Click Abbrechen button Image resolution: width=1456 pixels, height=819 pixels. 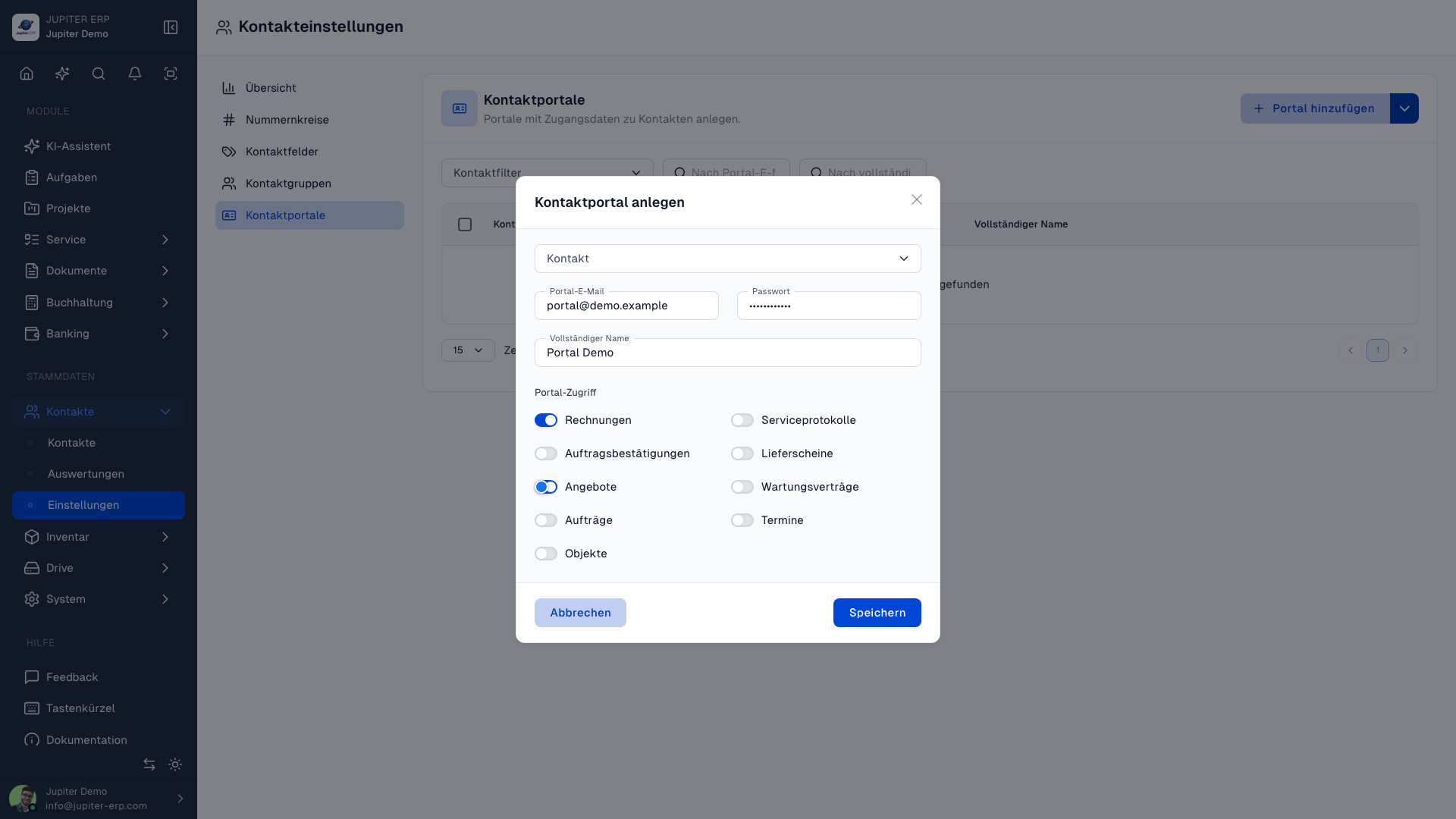pos(580,613)
